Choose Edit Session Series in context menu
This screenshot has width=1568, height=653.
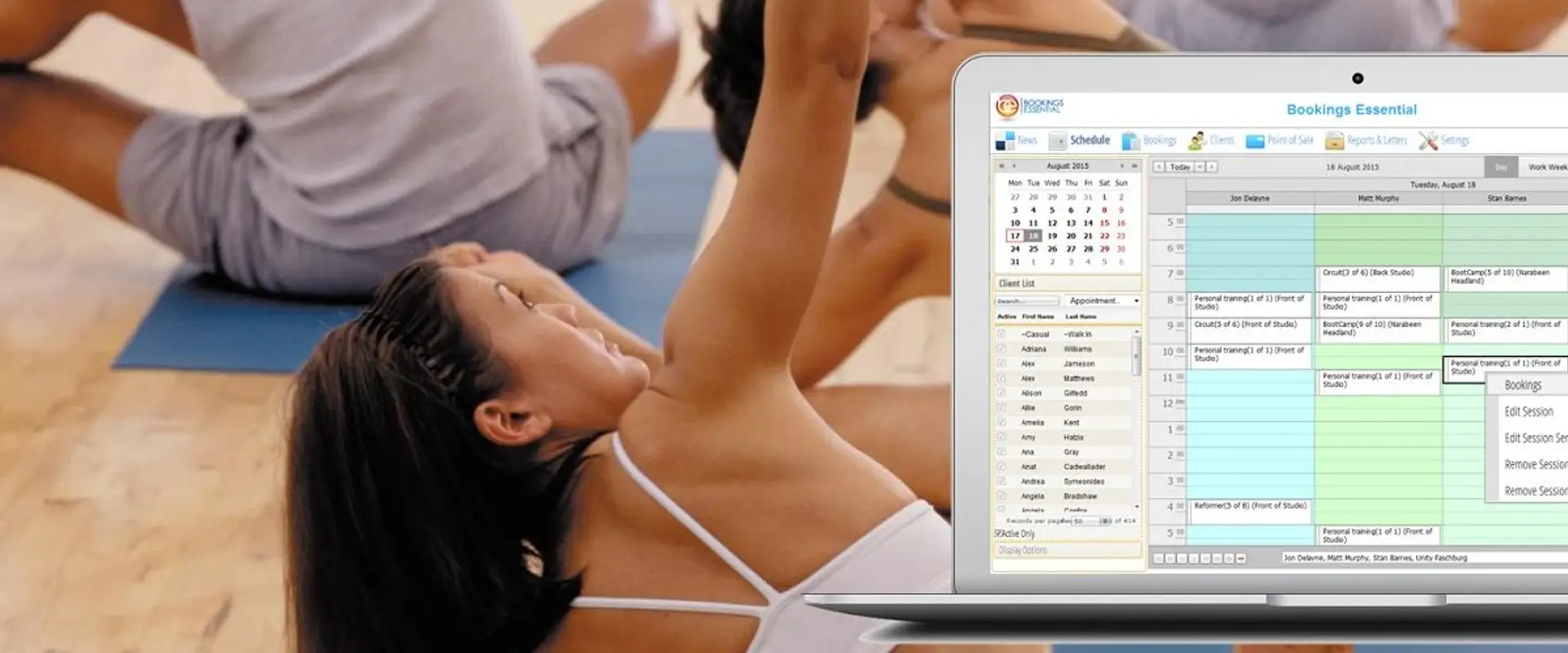(x=1535, y=438)
